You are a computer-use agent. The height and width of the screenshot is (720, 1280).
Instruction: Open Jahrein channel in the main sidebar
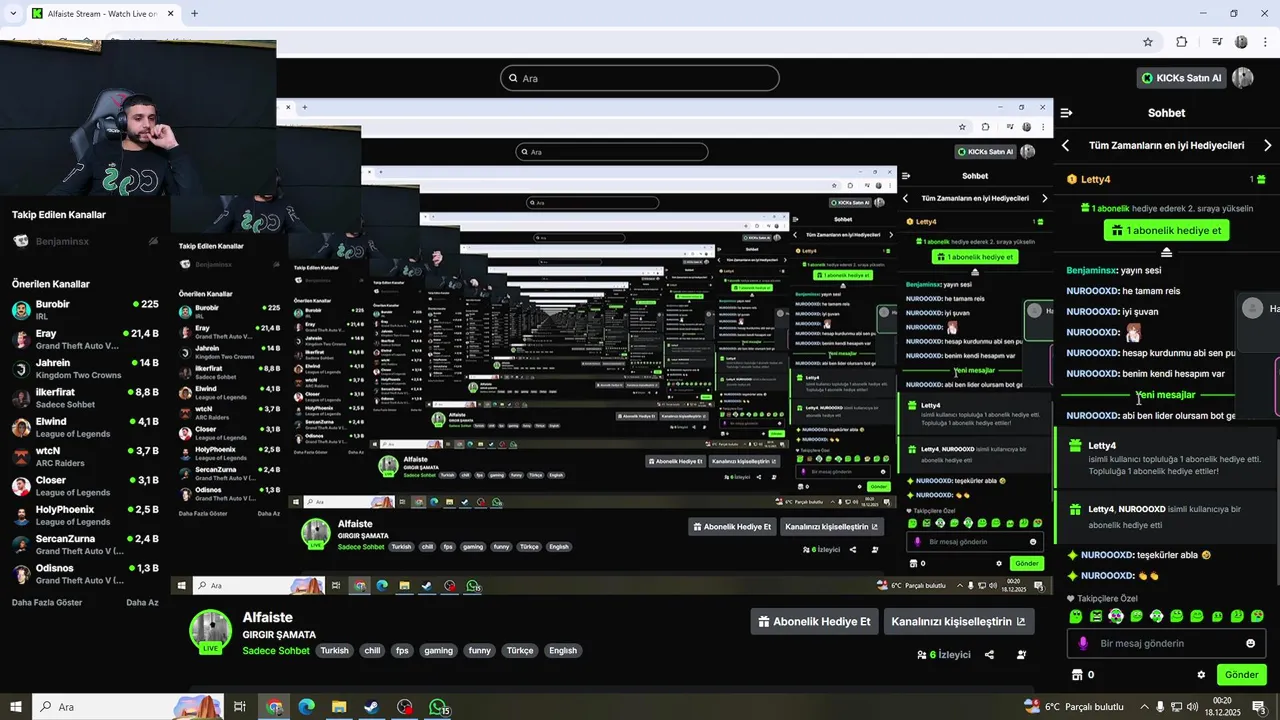pos(85,368)
